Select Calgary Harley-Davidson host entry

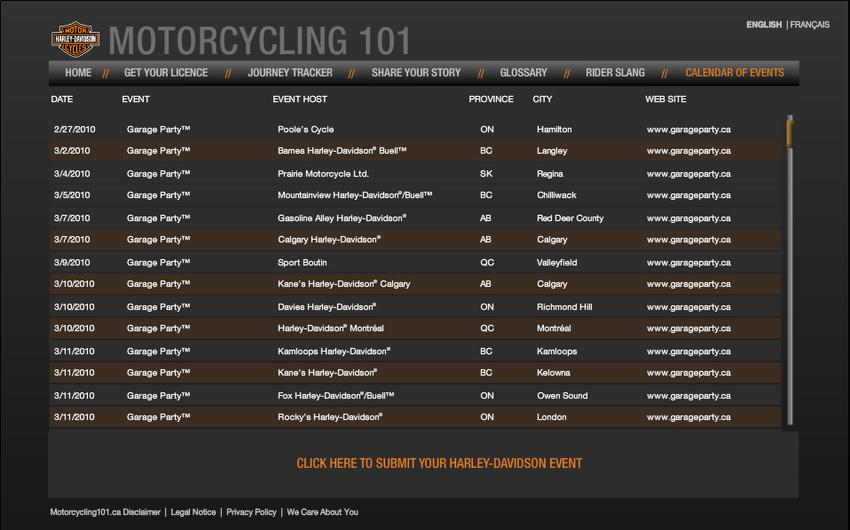coord(329,240)
